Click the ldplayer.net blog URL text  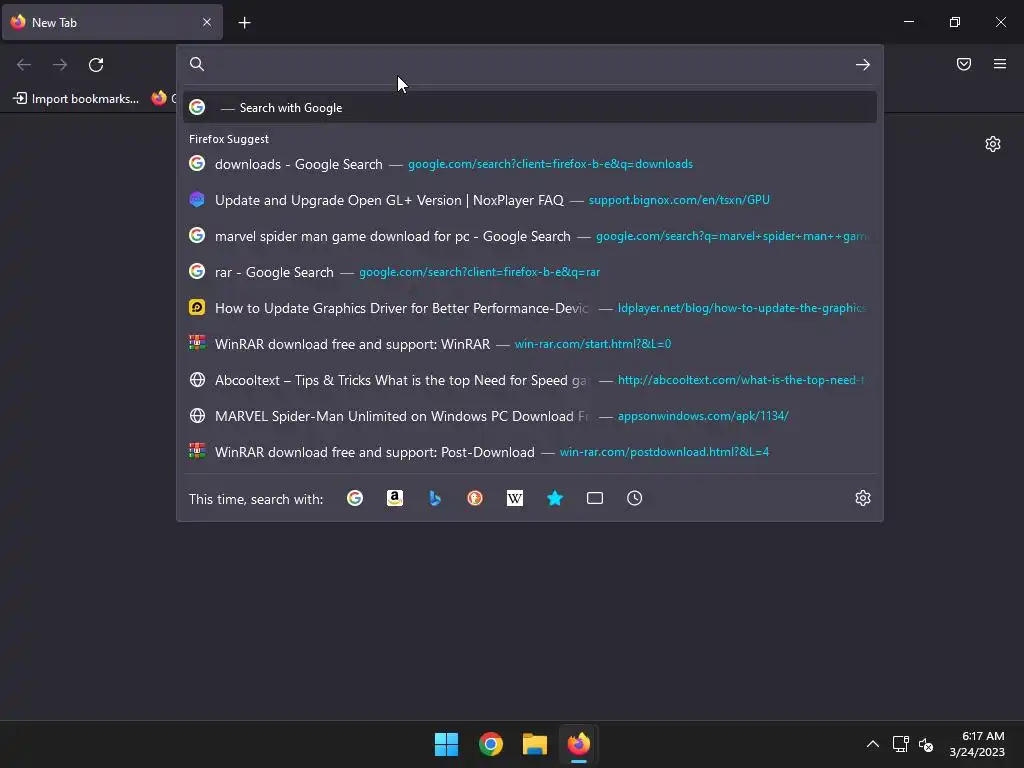(x=742, y=308)
